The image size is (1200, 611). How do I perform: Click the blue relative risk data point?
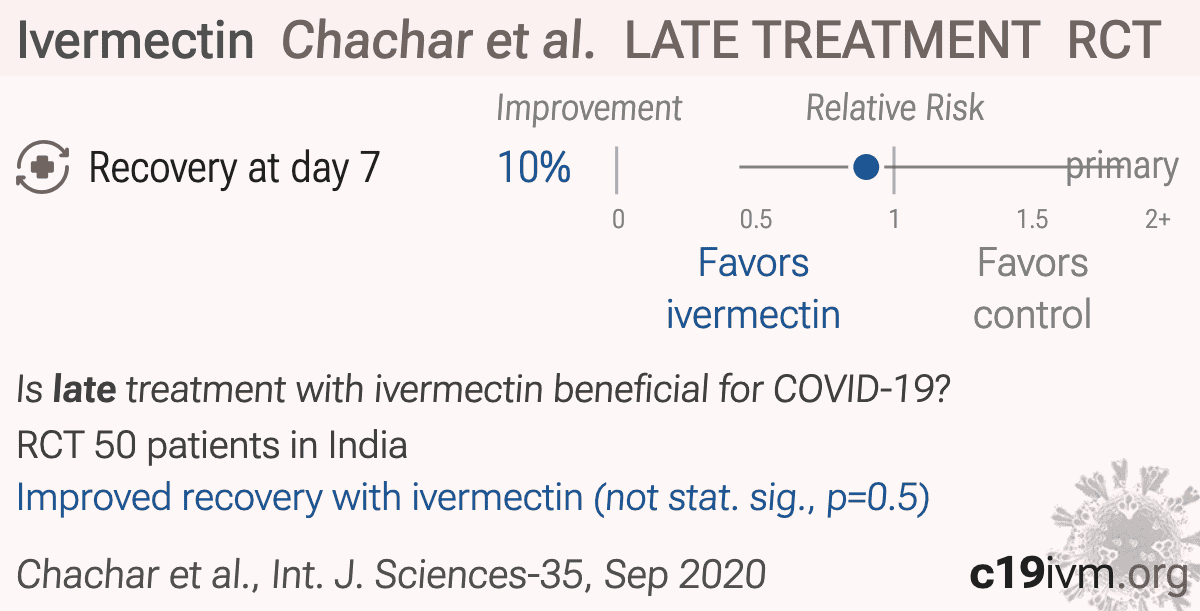[x=867, y=167]
